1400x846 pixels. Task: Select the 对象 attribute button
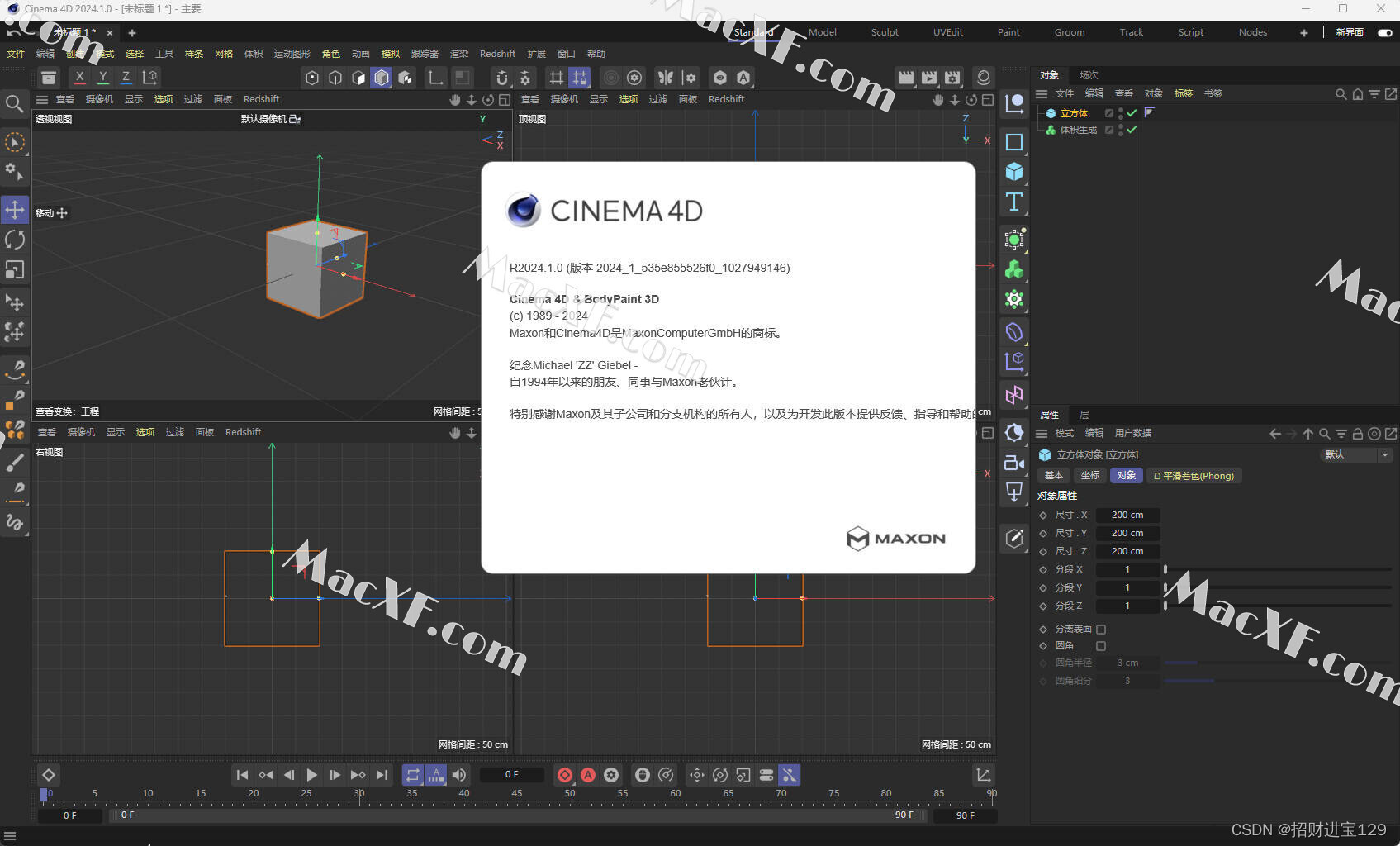coord(1127,476)
